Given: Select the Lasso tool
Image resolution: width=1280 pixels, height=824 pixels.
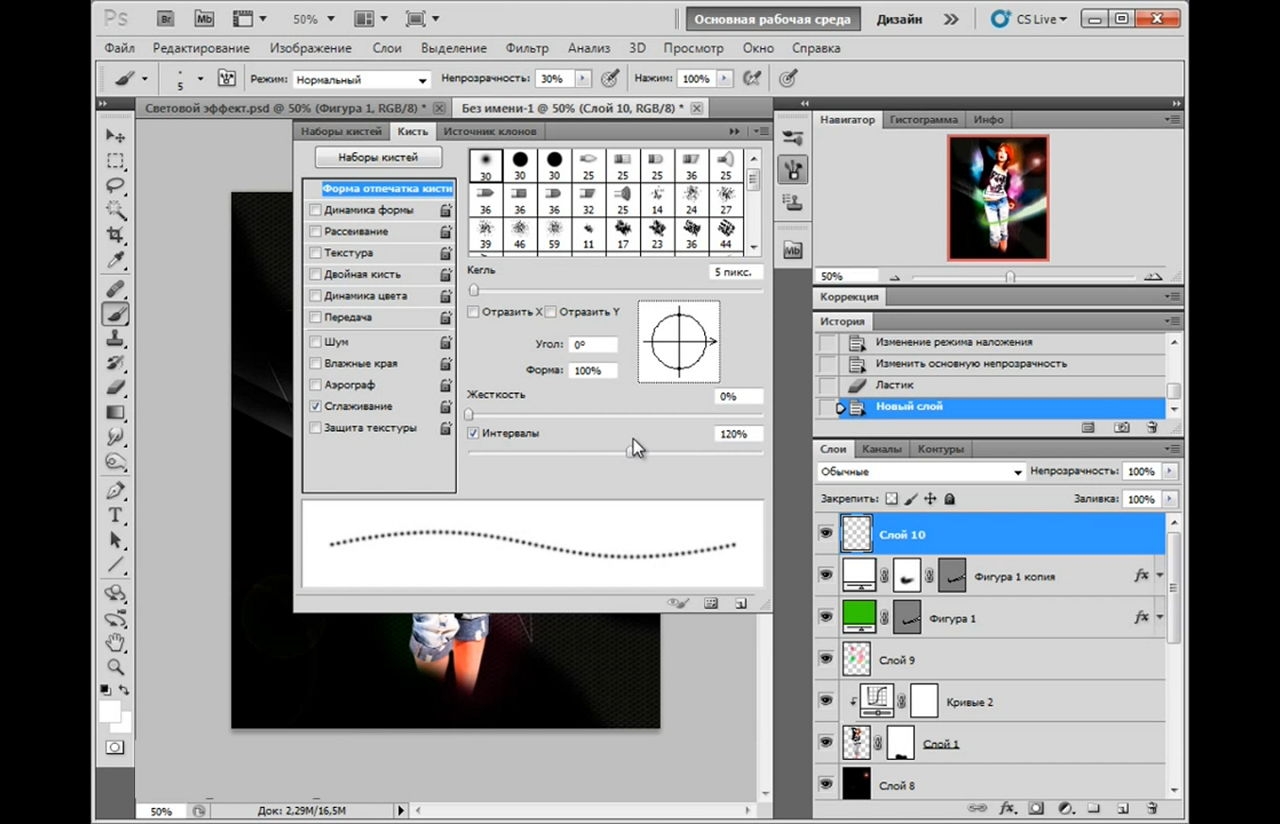Looking at the screenshot, I should coord(116,186).
